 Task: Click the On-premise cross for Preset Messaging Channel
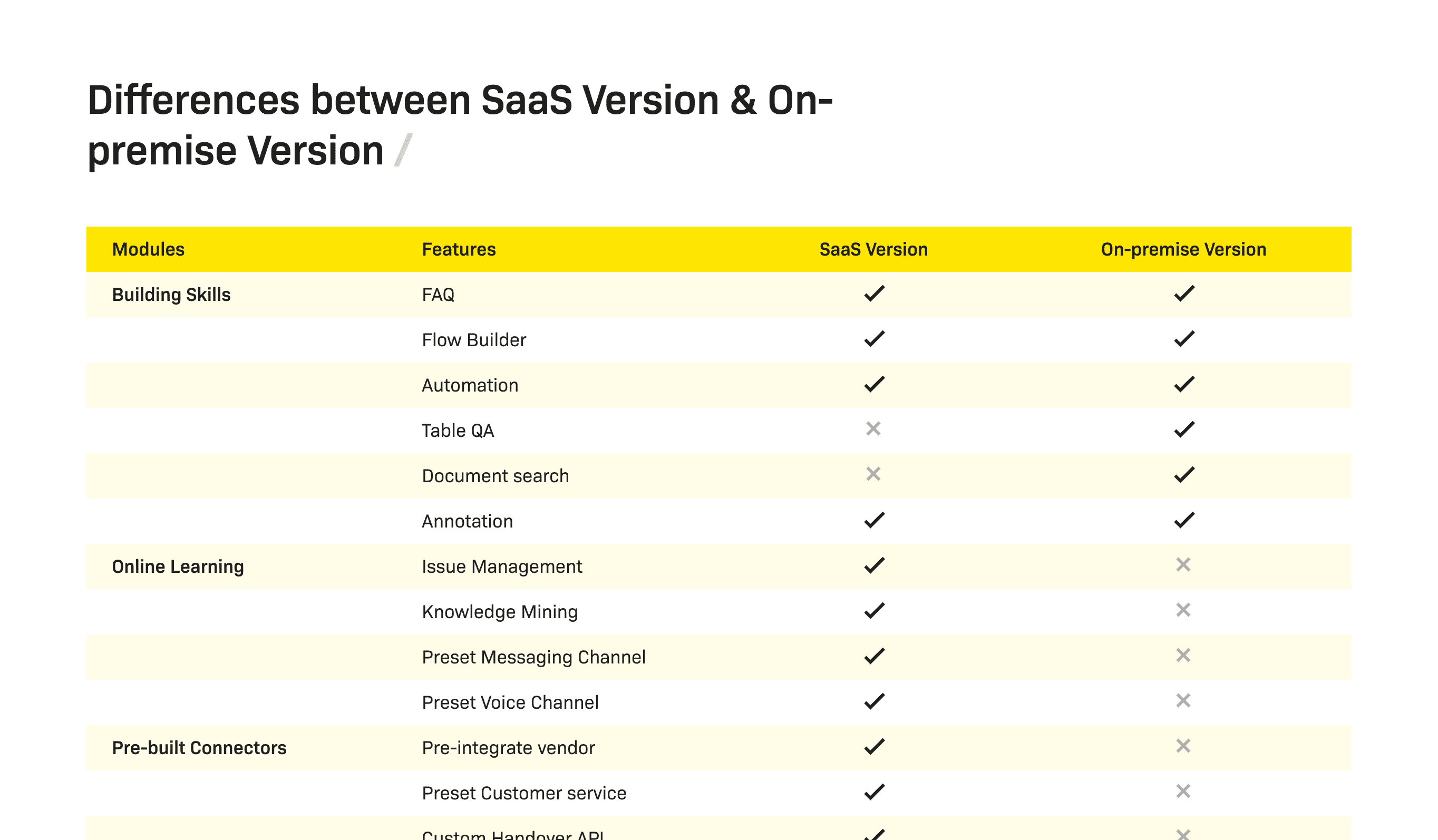tap(1183, 655)
